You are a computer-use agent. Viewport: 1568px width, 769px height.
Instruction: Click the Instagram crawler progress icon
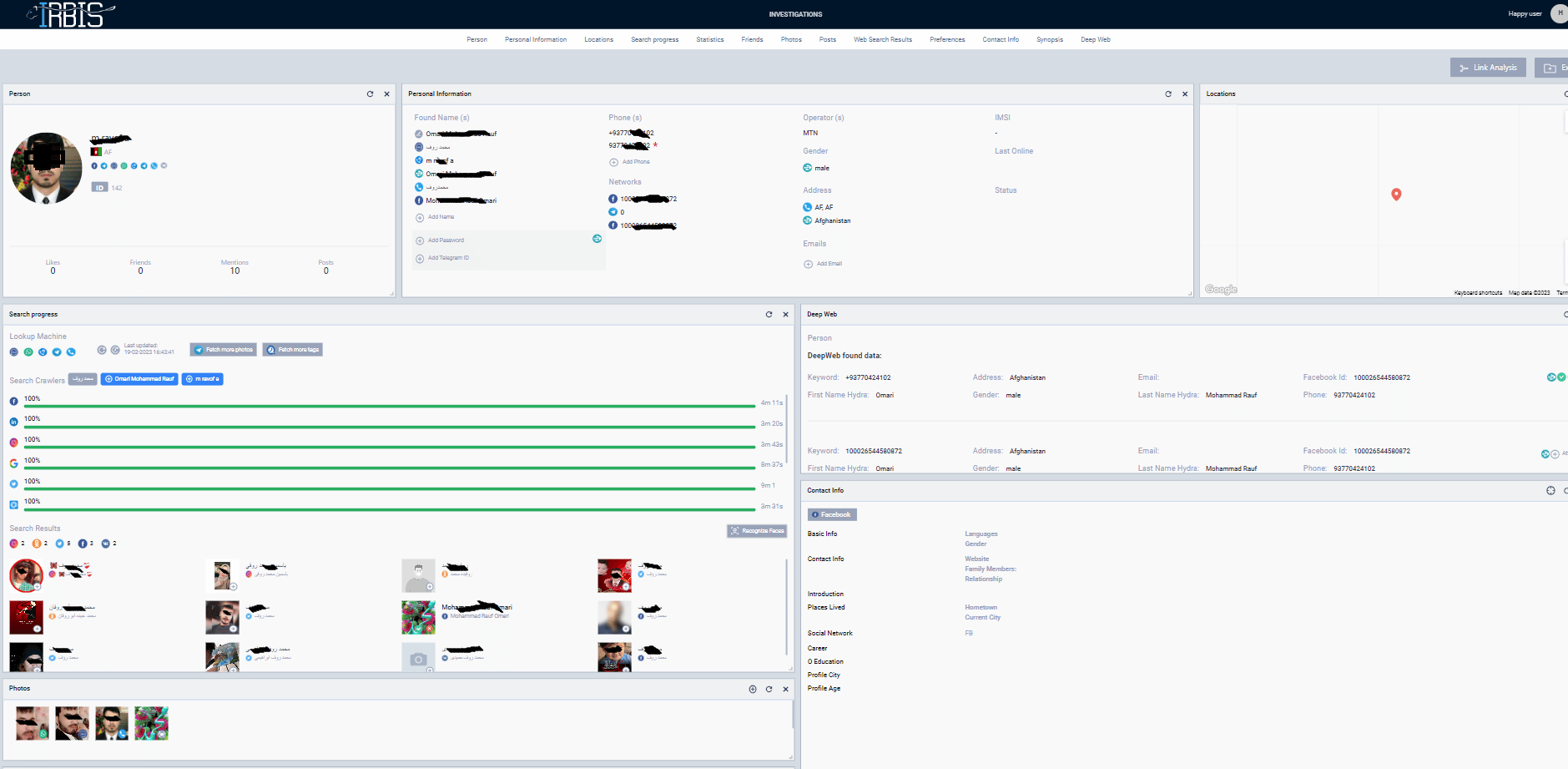[13, 443]
